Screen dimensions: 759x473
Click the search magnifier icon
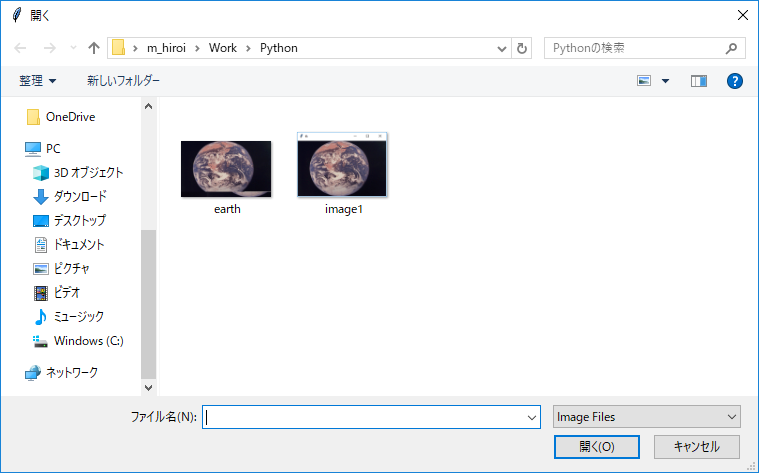tap(732, 48)
